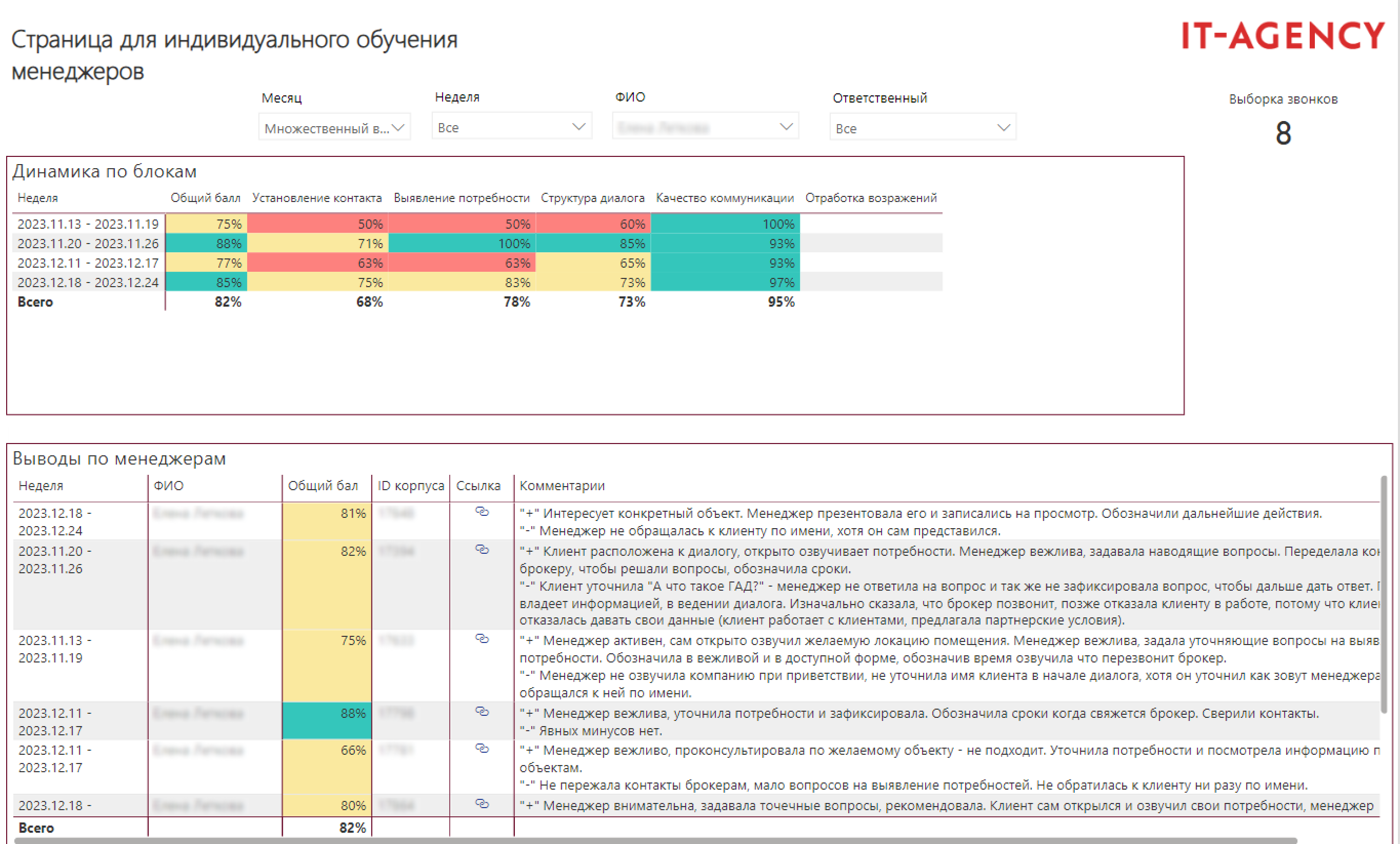Viewport: 1400px width, 844px height.
Task: Click comment 'Явных минусов нет'
Action: click(591, 730)
